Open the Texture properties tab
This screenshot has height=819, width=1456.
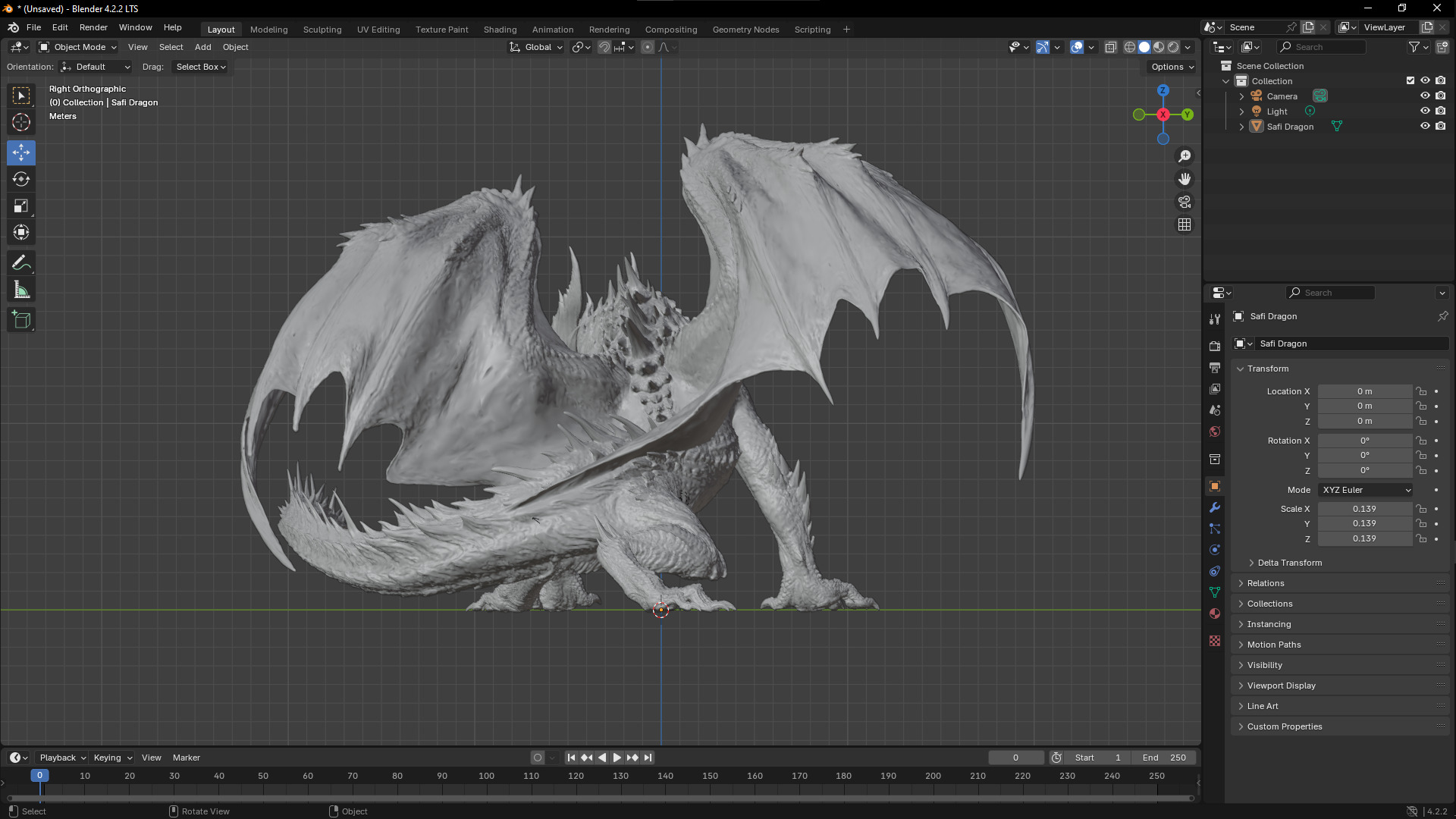click(x=1215, y=641)
